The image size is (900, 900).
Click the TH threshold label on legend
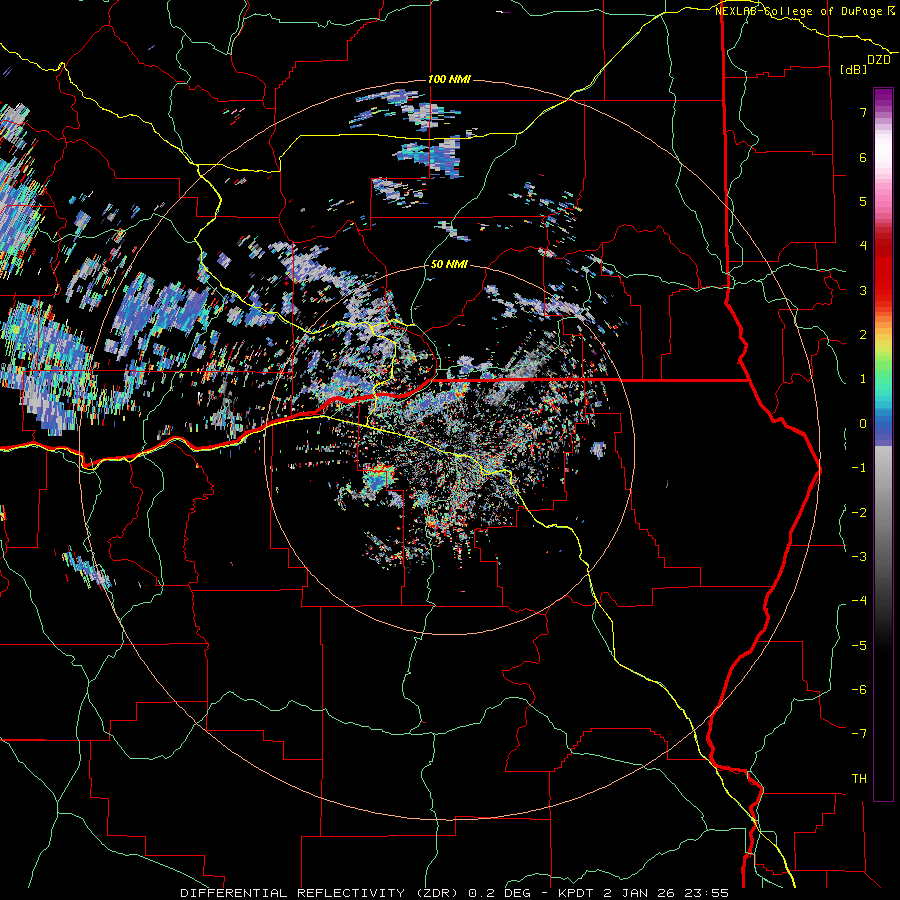point(859,779)
